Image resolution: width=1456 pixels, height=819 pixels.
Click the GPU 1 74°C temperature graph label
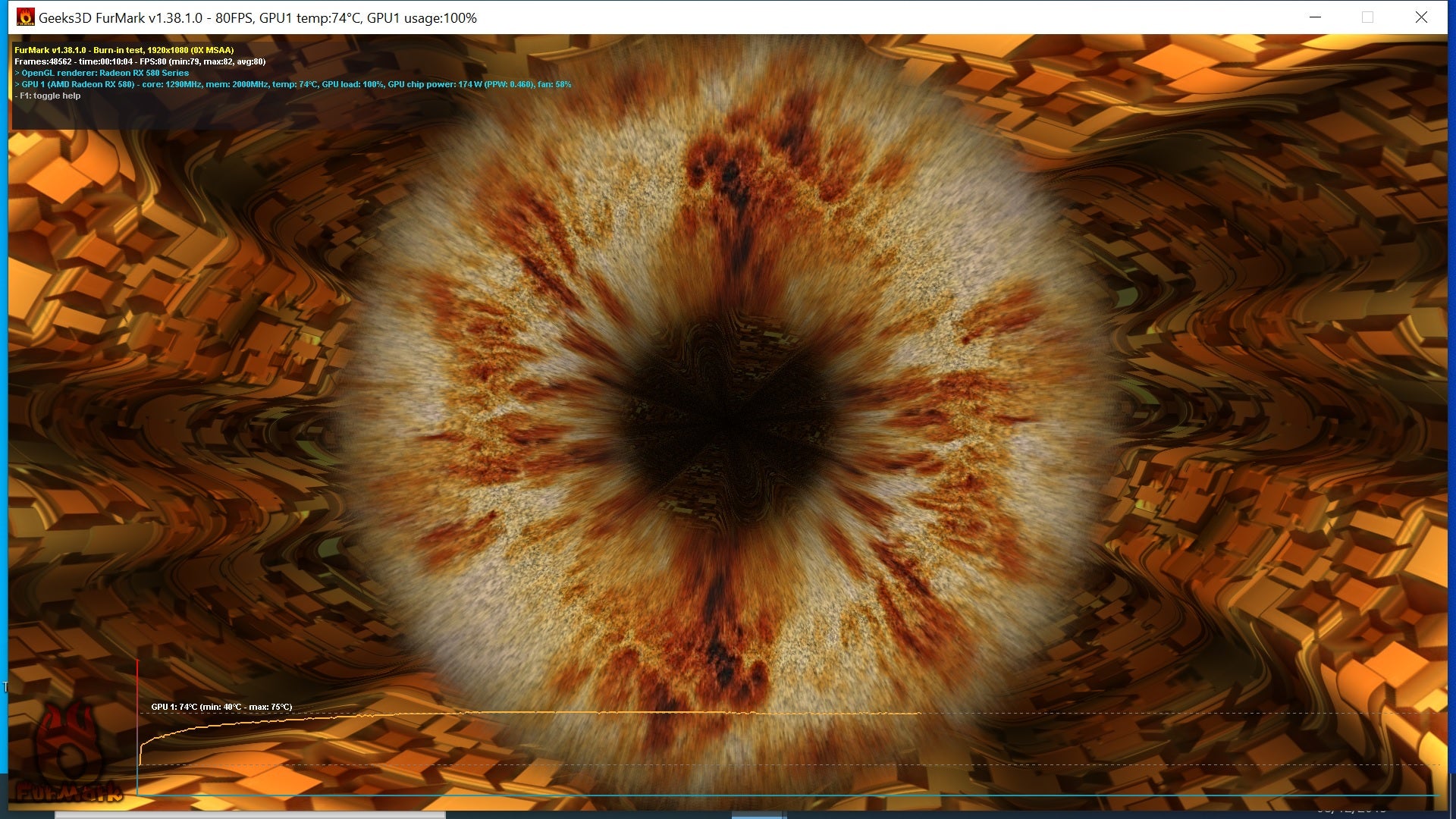click(x=221, y=707)
